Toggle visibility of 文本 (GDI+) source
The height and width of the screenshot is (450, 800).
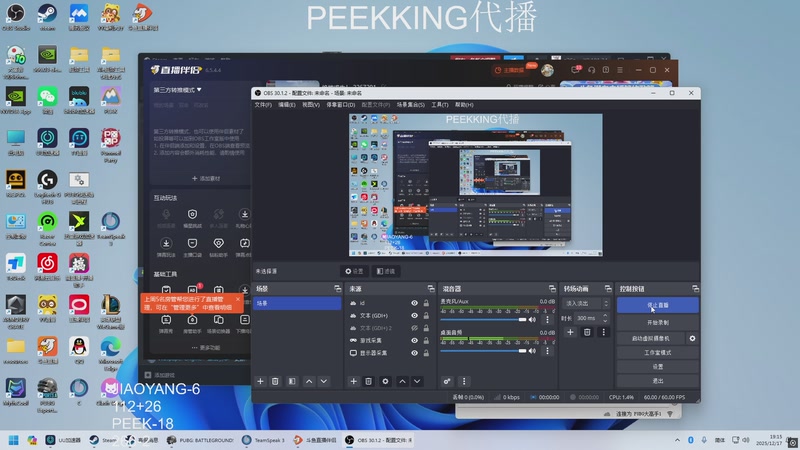414,315
